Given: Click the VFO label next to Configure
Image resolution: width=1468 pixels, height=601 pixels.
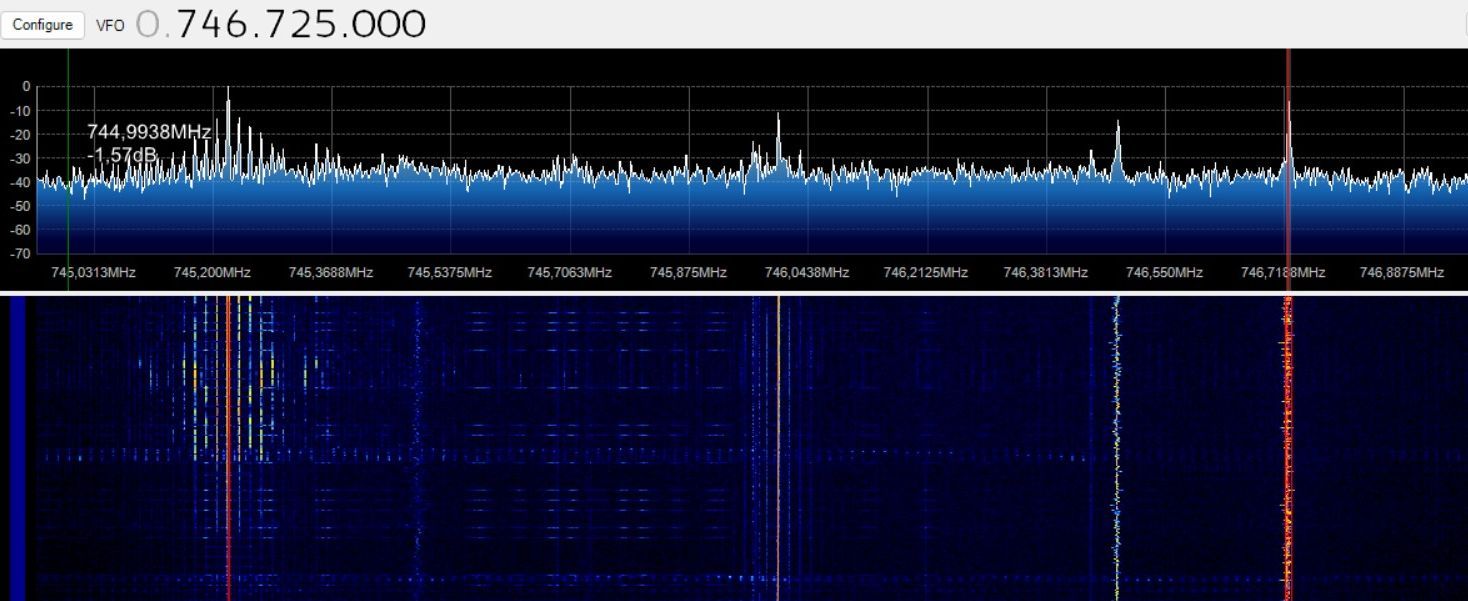Looking at the screenshot, I should tap(110, 26).
